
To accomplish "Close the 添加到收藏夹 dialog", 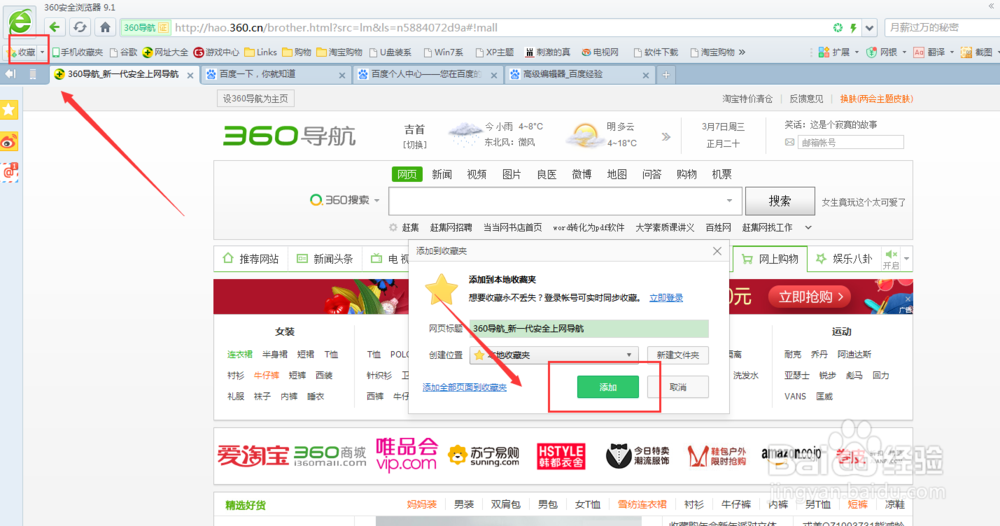I will point(717,251).
